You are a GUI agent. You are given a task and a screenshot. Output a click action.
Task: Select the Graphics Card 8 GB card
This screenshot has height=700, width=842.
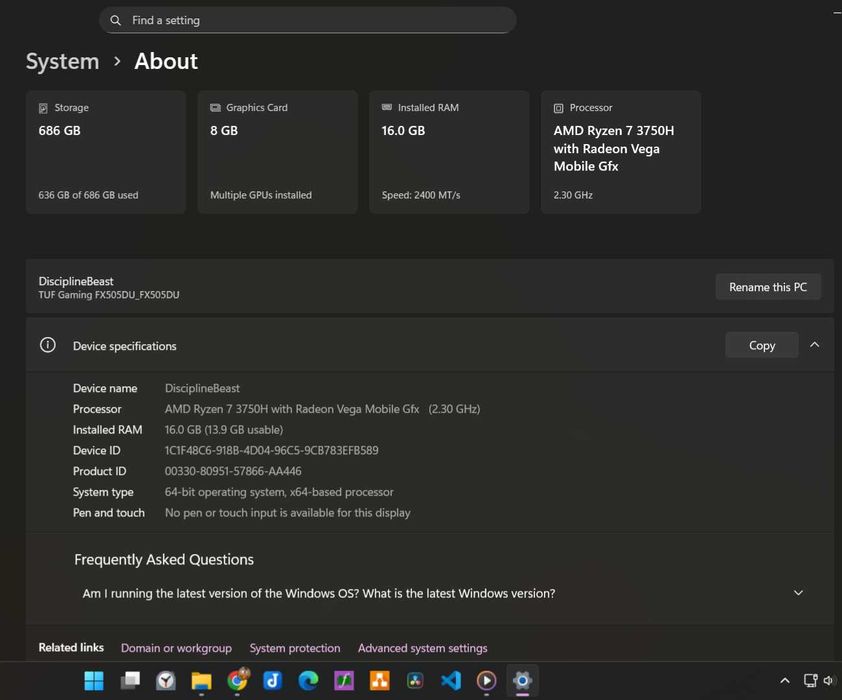[278, 152]
